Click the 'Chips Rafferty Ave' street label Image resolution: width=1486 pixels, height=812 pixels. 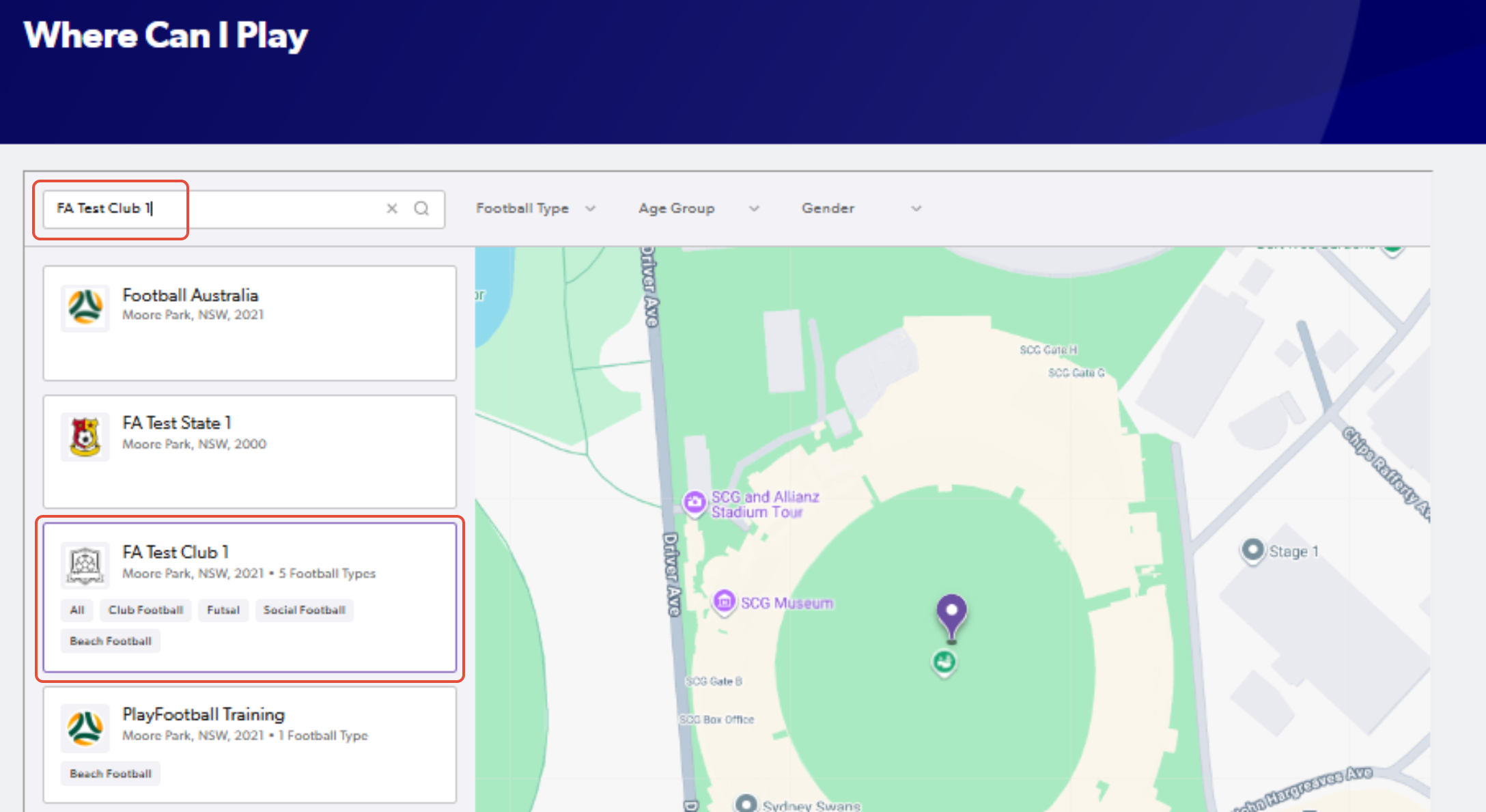(x=1386, y=473)
